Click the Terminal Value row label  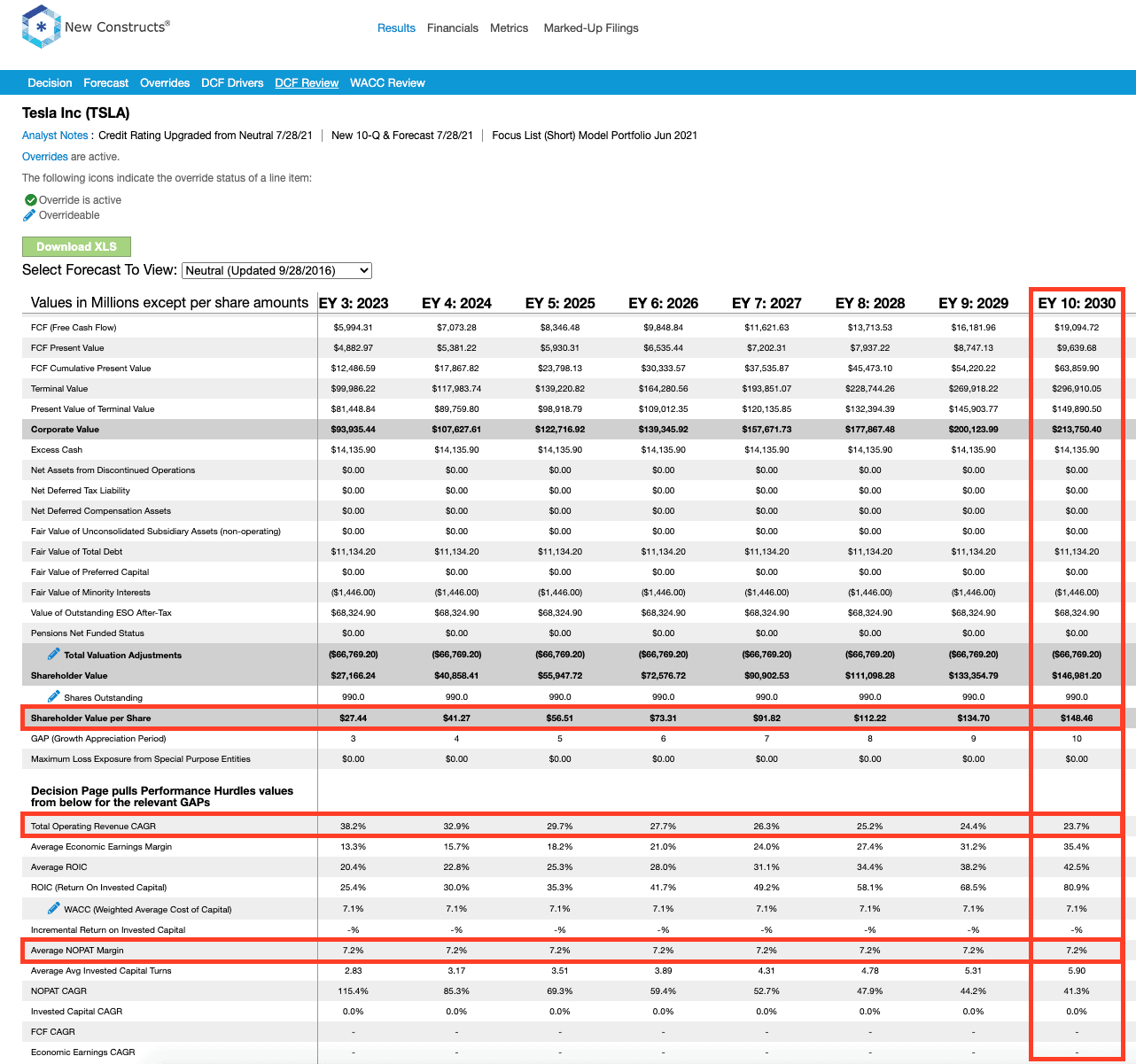tap(59, 389)
